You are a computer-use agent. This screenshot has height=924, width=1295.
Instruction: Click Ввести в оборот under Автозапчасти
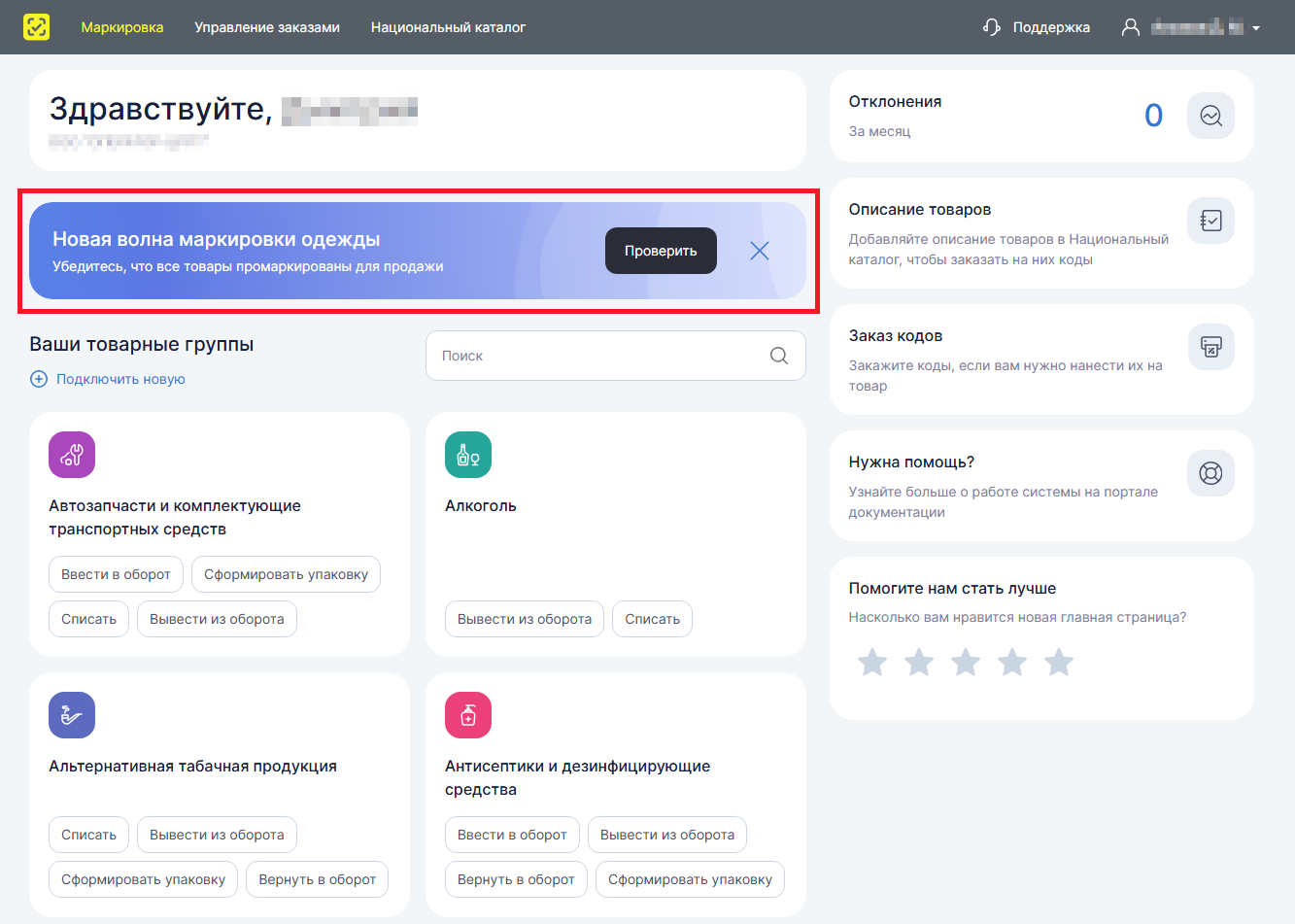[116, 574]
